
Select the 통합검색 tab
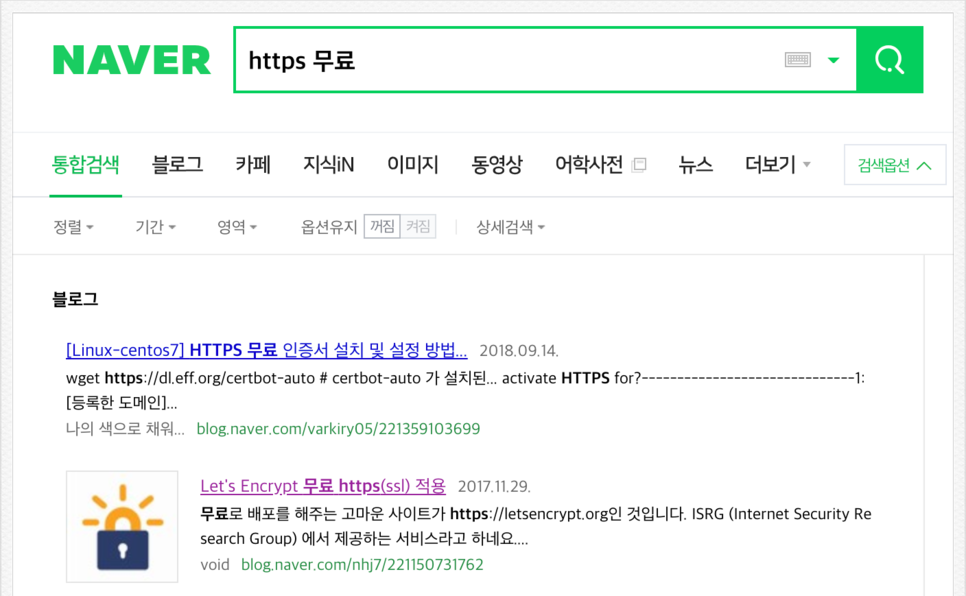pos(86,165)
